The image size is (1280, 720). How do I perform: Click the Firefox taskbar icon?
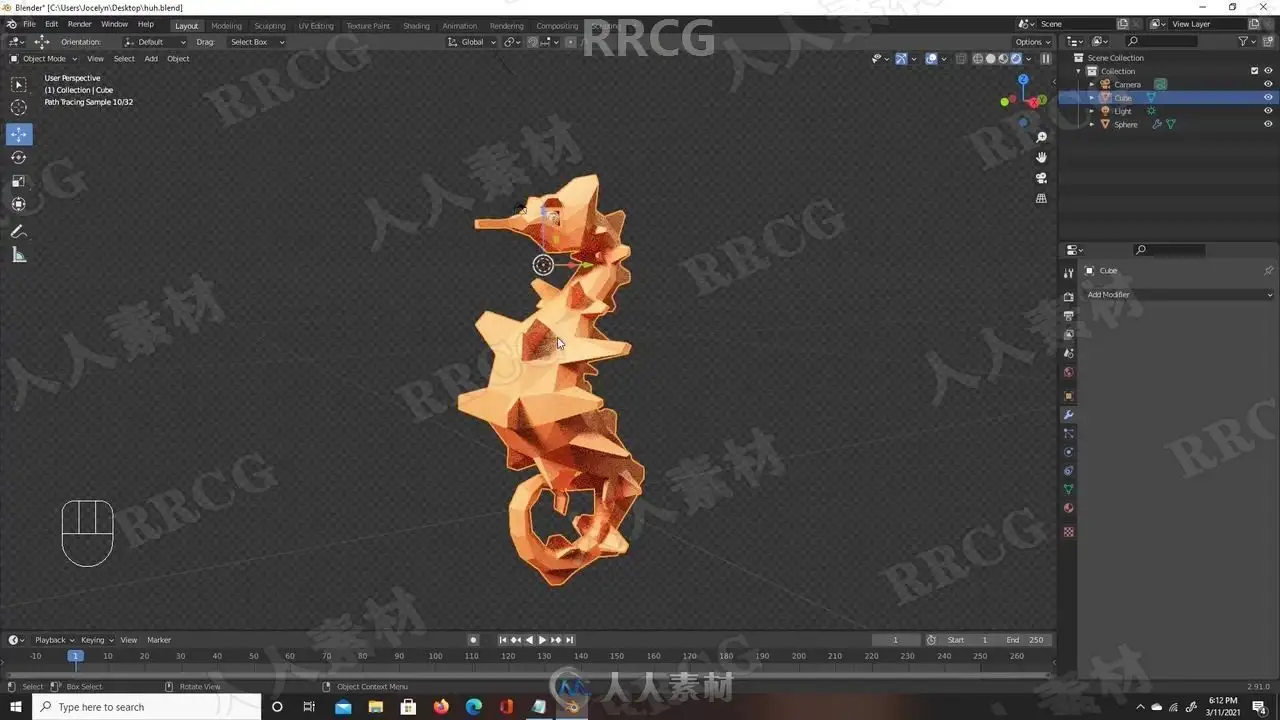point(441,707)
